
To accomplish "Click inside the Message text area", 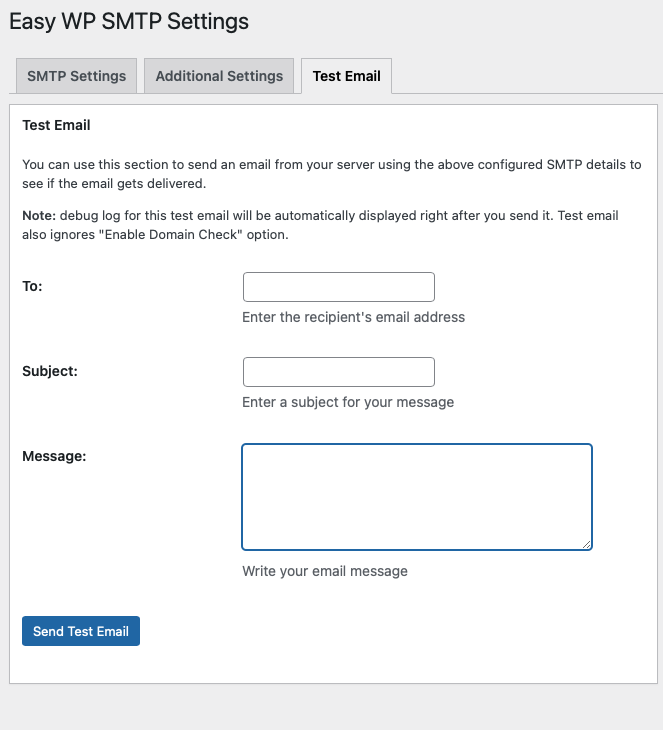I will pos(416,497).
